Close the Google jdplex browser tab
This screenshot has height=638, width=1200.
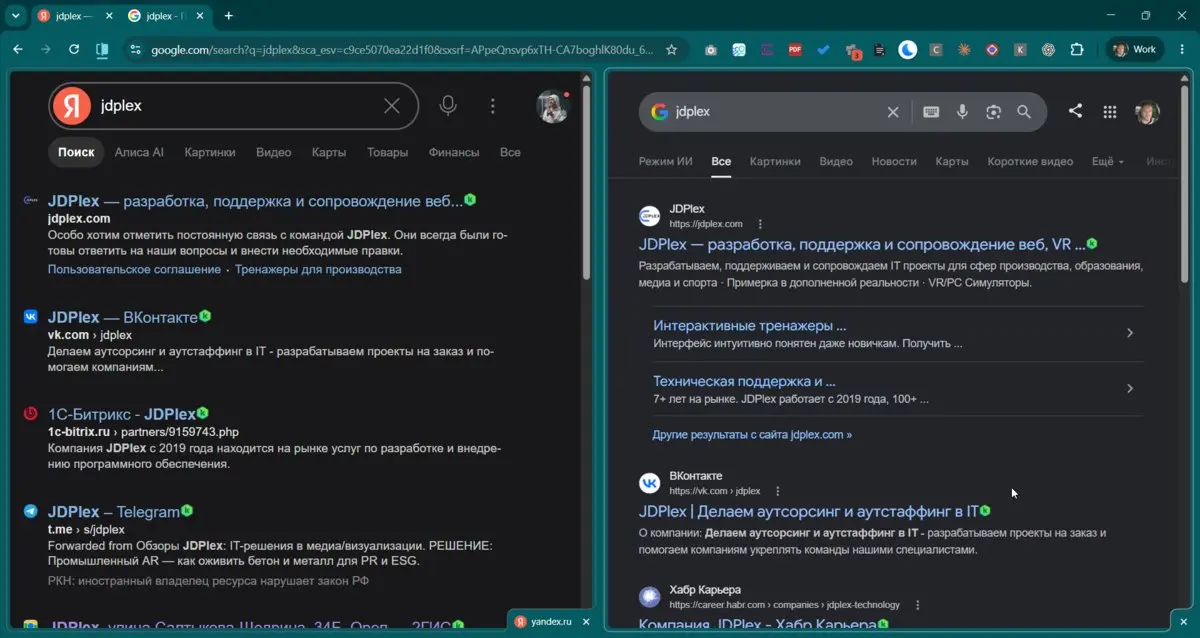pos(199,16)
